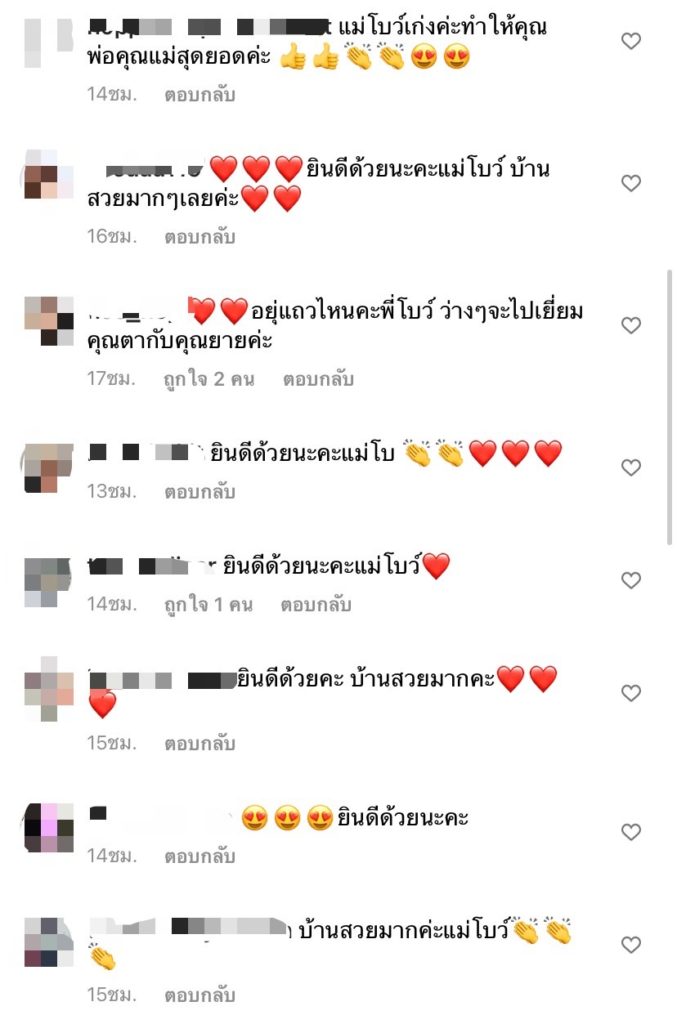Like the last comment 'บ้านสวยมากค่ะแม่โบว์'
The height and width of the screenshot is (1024, 677).
pyautogui.click(x=631, y=944)
